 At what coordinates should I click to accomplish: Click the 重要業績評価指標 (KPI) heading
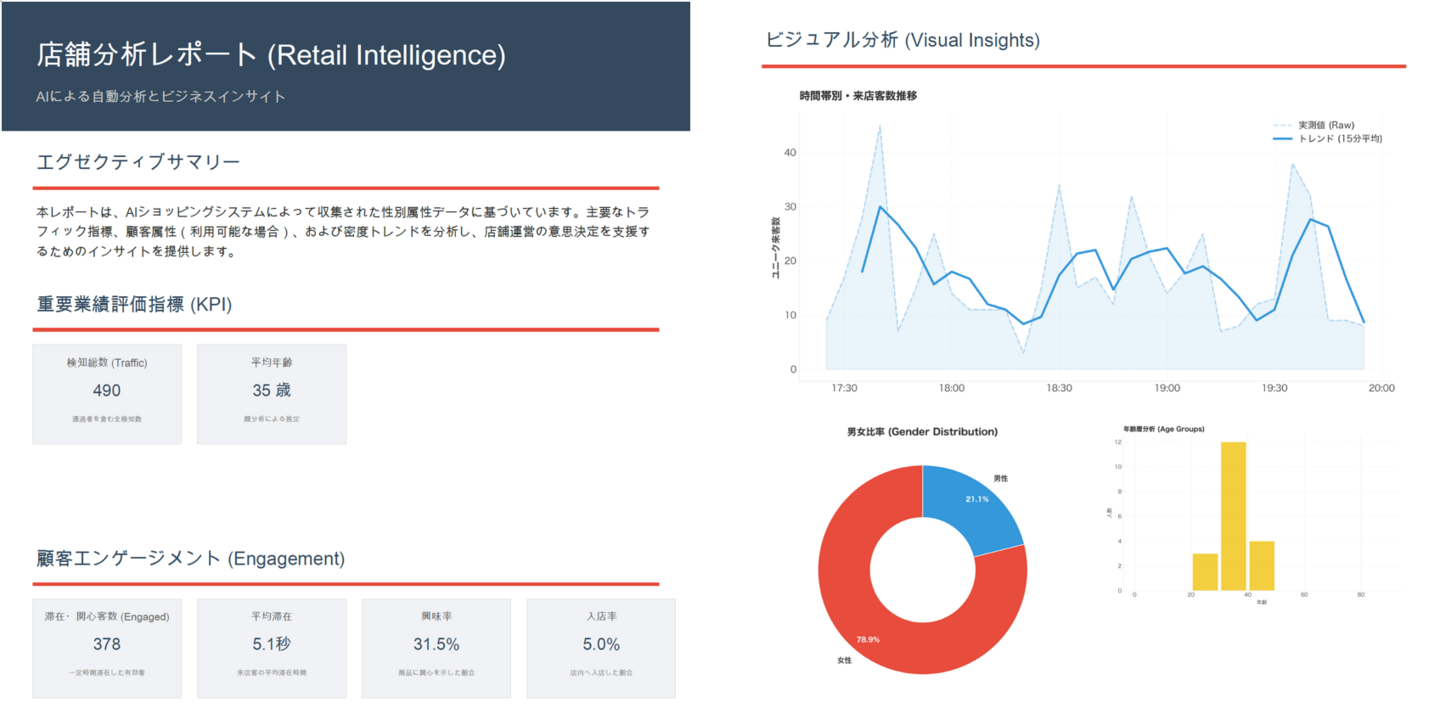(x=134, y=304)
